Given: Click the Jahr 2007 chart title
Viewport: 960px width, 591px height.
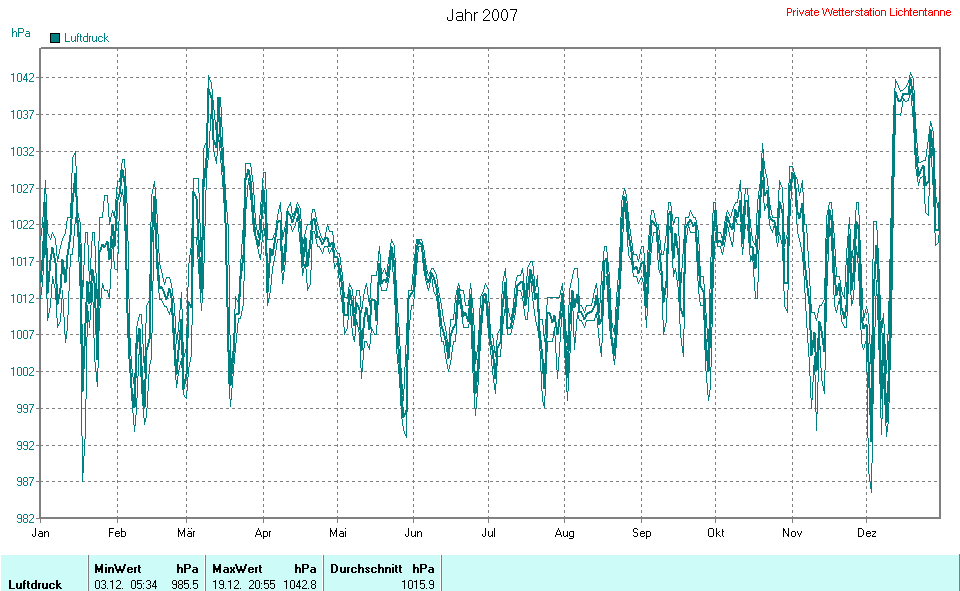Looking at the screenshot, I should (481, 16).
